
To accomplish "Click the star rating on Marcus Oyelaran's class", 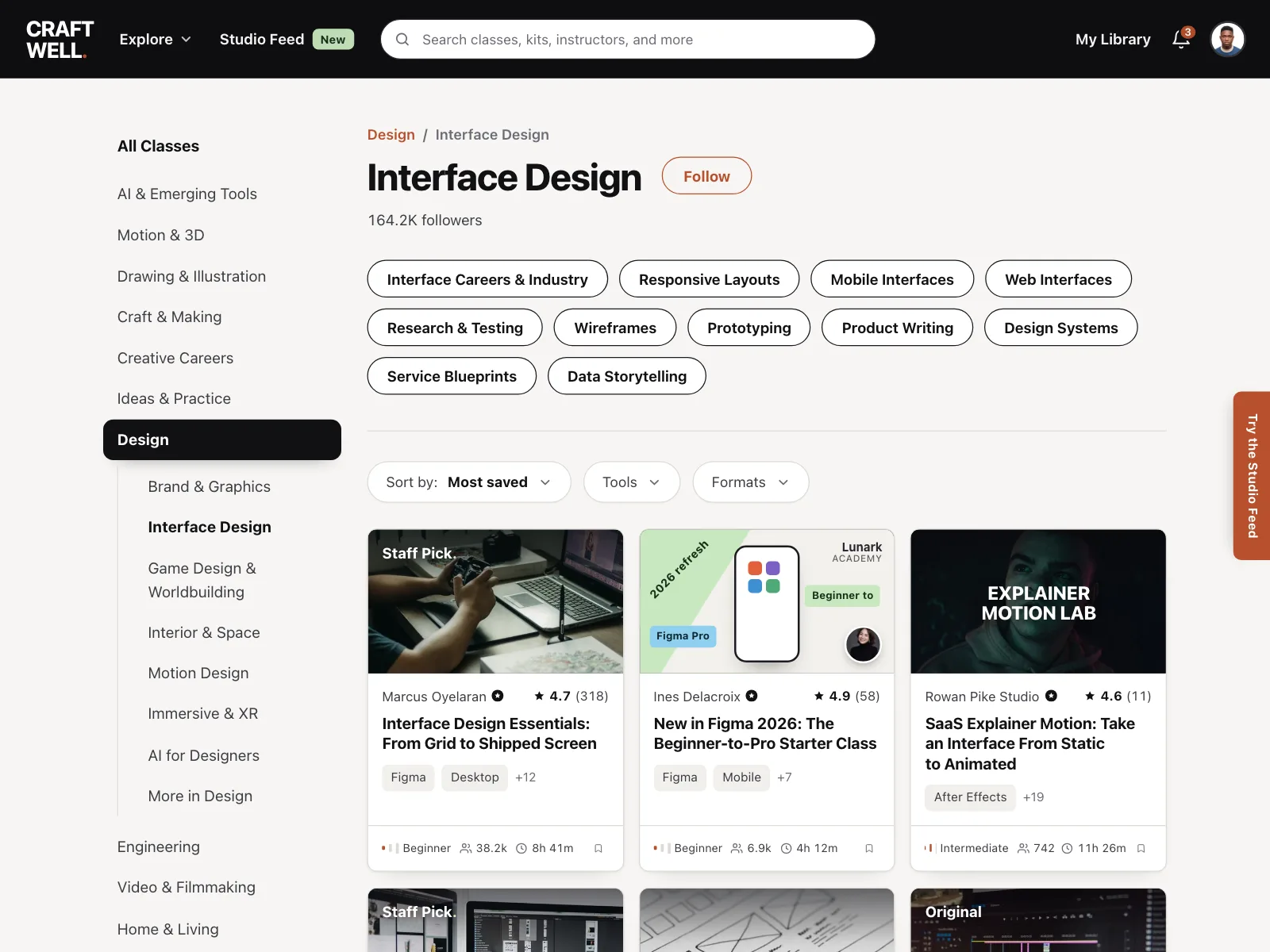I will pyautogui.click(x=571, y=696).
